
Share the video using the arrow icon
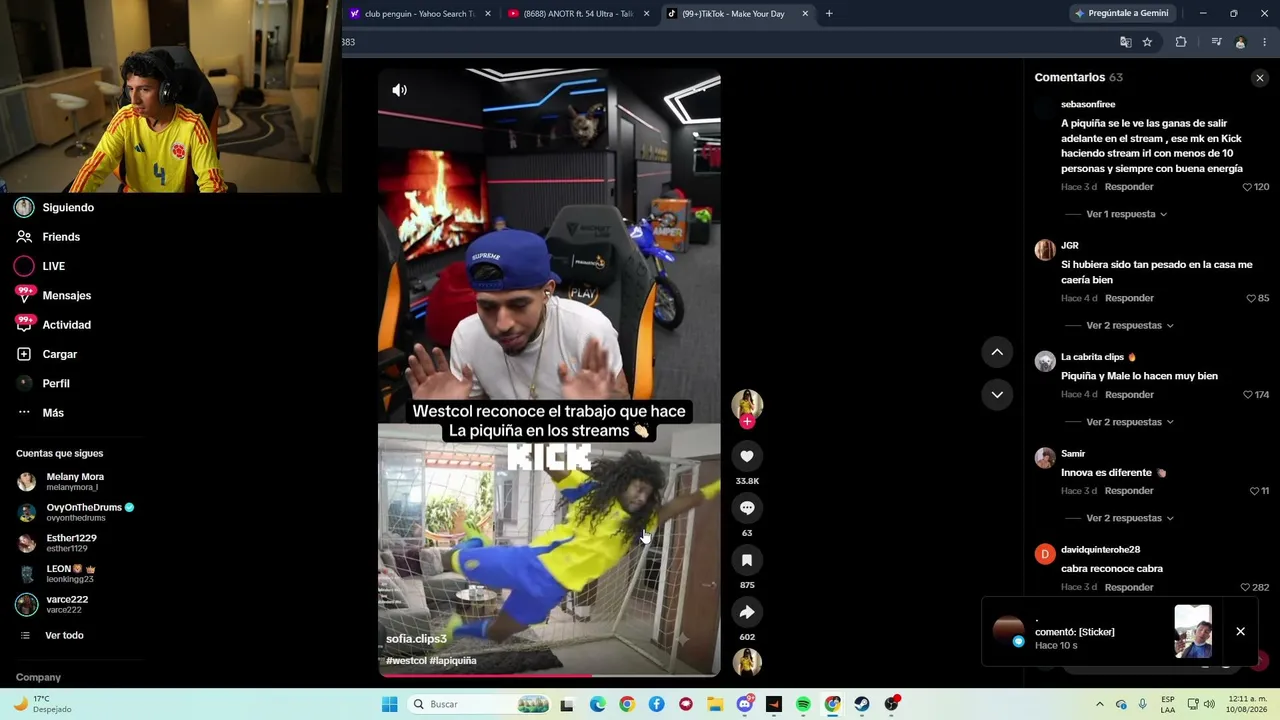pyautogui.click(x=747, y=612)
